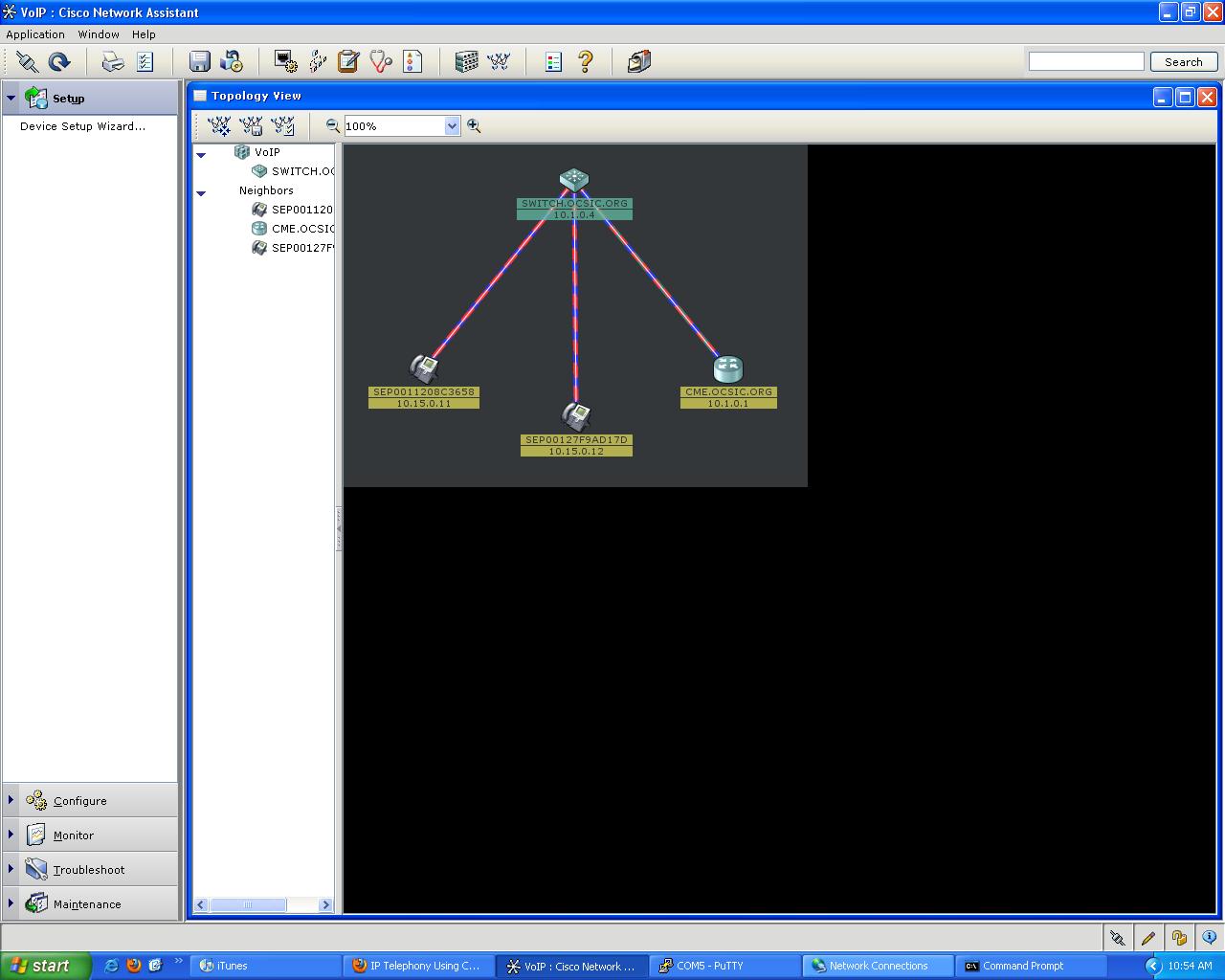1225x980 pixels.
Task: Open the Application menu
Action: click(35, 34)
